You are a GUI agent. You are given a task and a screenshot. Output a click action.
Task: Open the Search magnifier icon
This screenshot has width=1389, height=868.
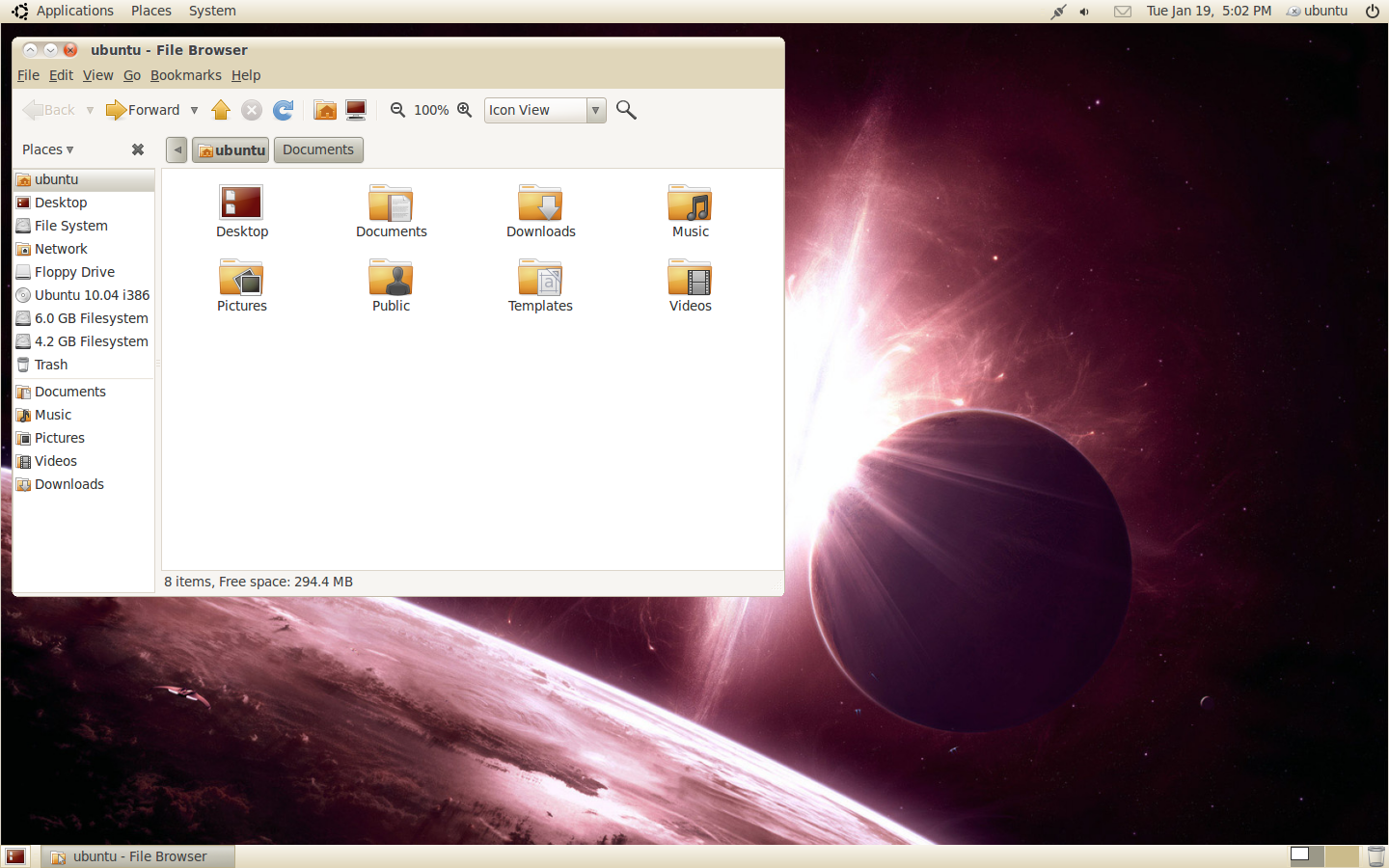pyautogui.click(x=626, y=110)
